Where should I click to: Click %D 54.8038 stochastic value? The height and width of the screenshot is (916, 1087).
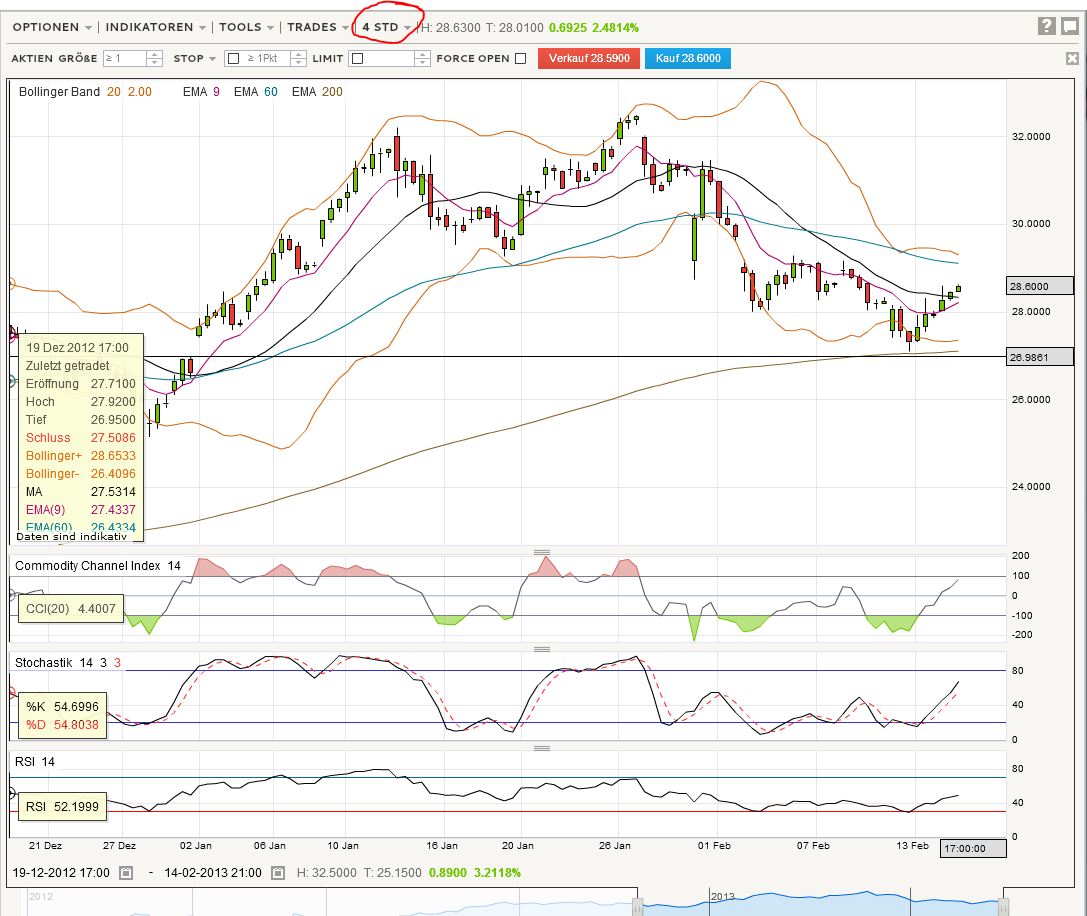[x=62, y=725]
